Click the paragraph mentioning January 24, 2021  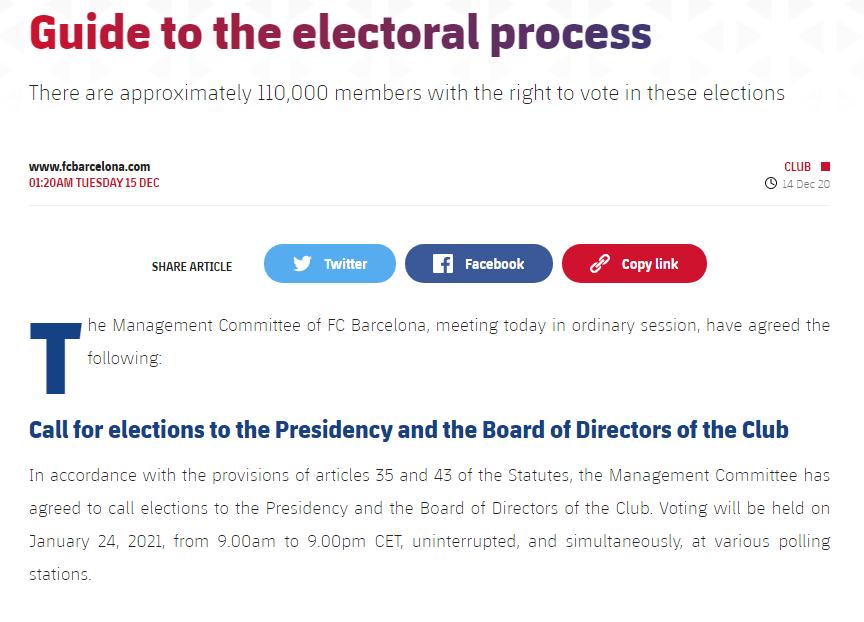point(429,524)
